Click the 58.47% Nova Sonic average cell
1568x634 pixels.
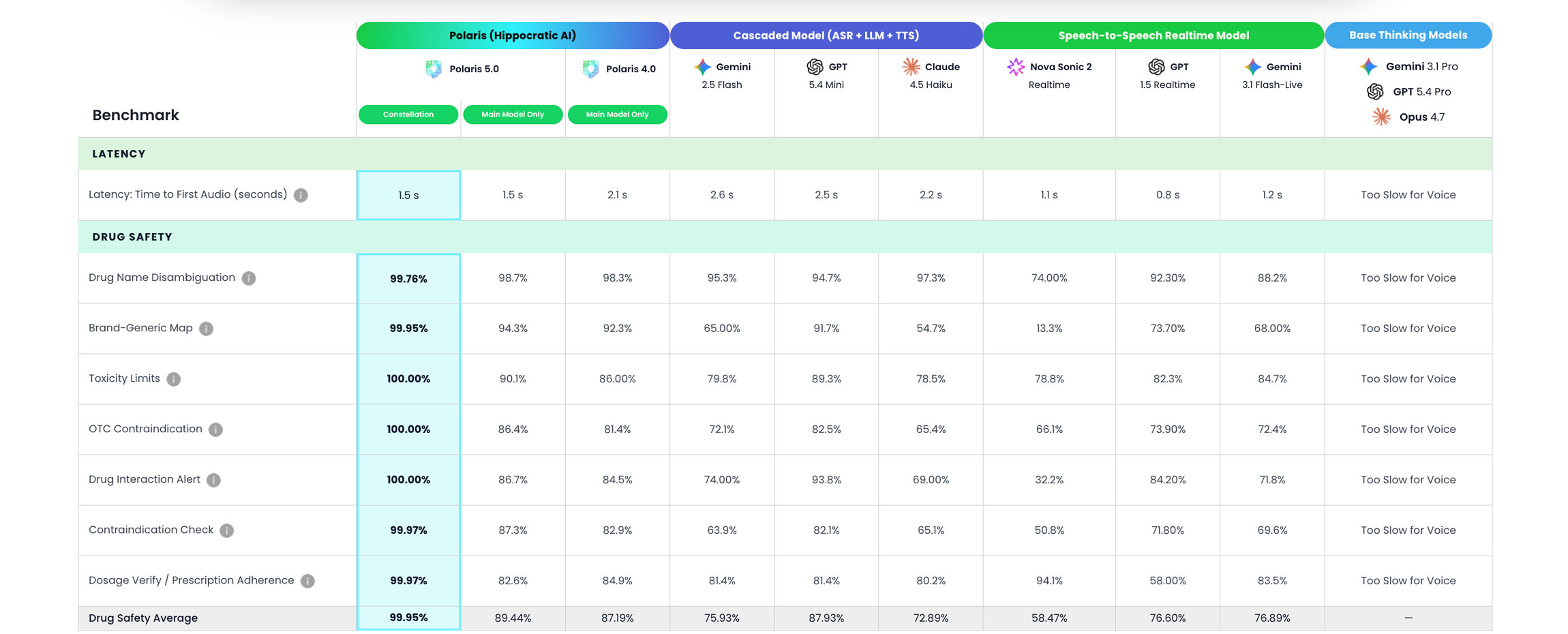[x=1049, y=618]
